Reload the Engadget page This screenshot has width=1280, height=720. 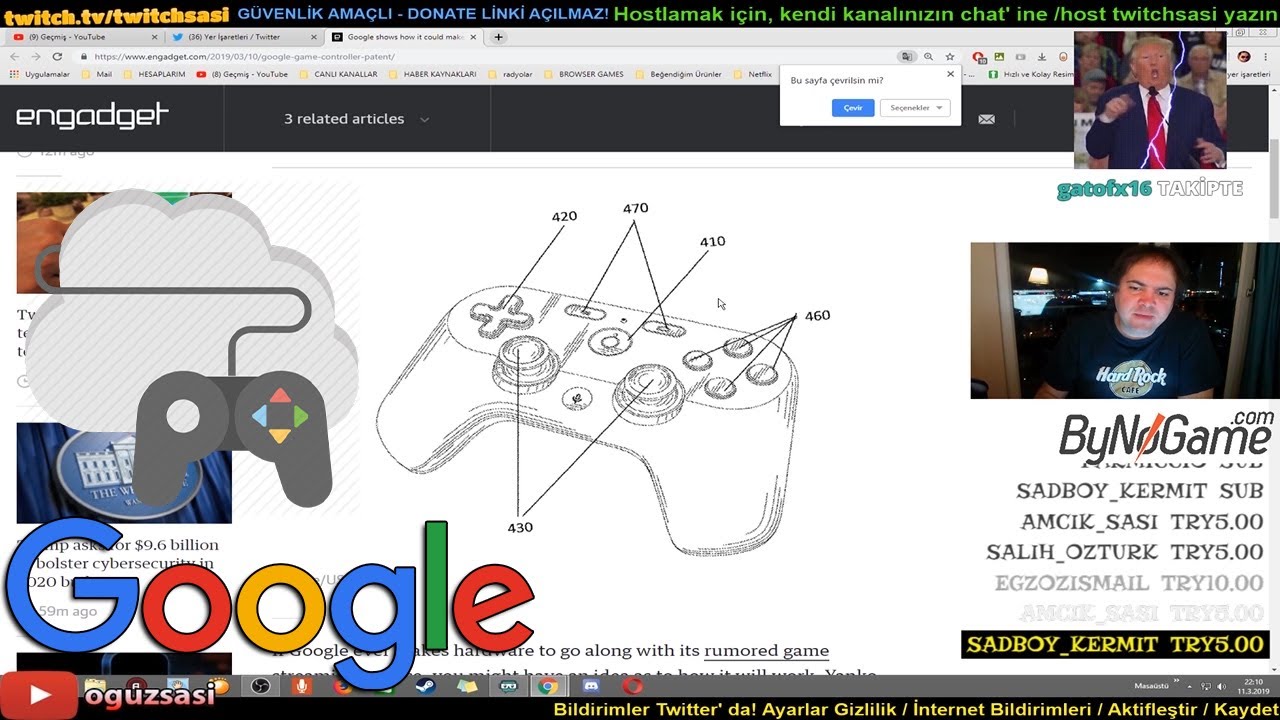[x=57, y=57]
